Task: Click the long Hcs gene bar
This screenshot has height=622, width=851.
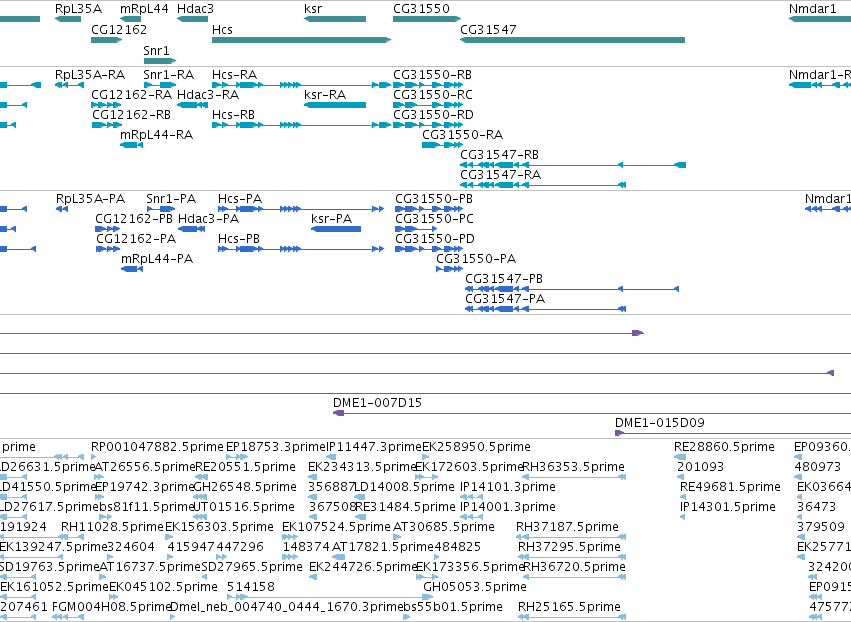Action: [x=301, y=40]
